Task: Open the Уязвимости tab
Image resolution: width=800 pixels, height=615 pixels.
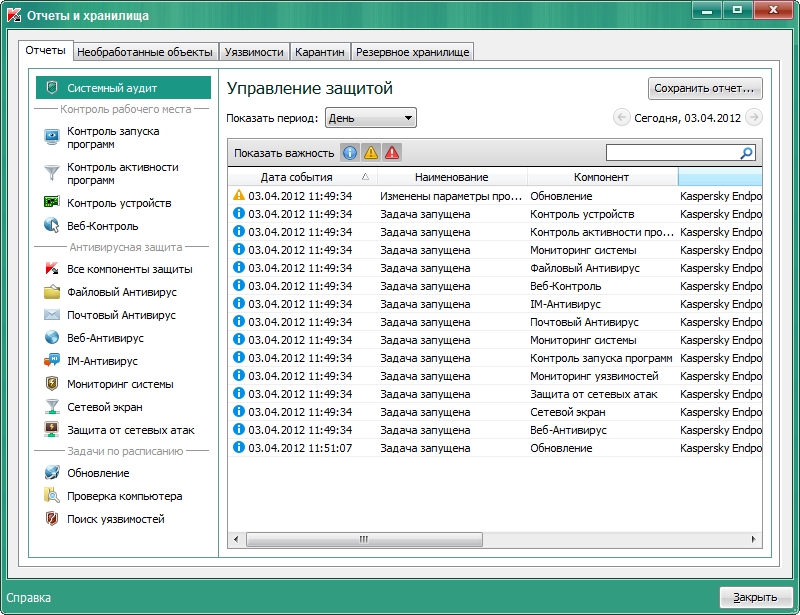Action: [254, 52]
